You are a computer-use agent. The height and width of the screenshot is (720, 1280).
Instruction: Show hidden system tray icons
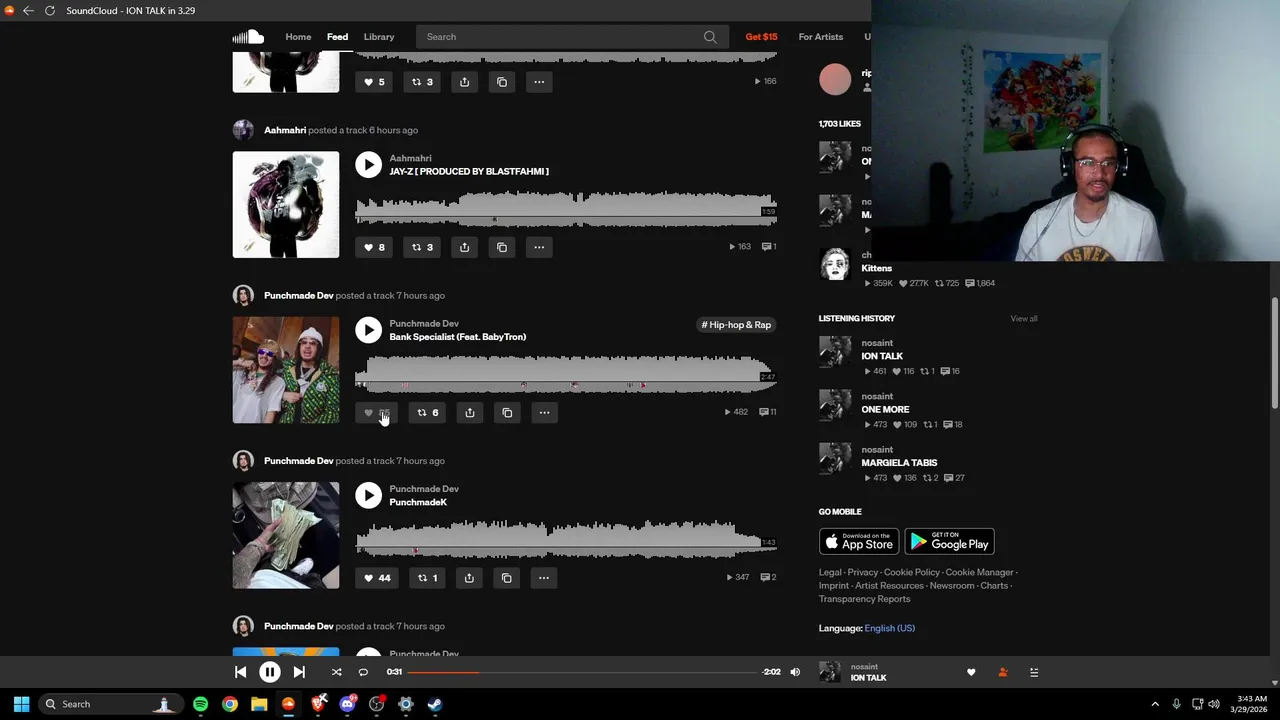[1155, 704]
